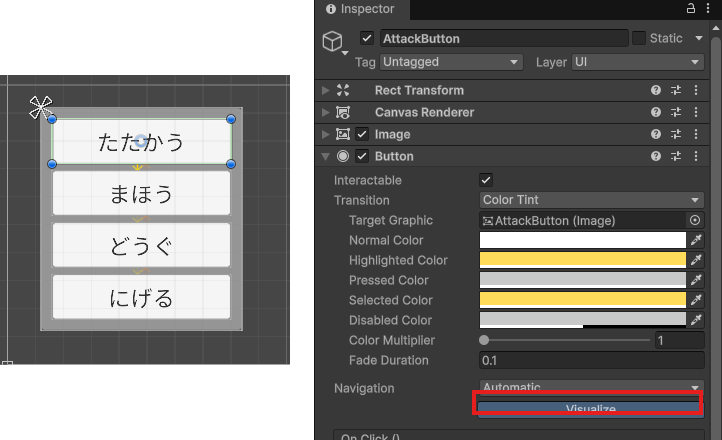Select the にげる button in scene
Image resolution: width=722 pixels, height=440 pixels.
pyautogui.click(x=141, y=297)
